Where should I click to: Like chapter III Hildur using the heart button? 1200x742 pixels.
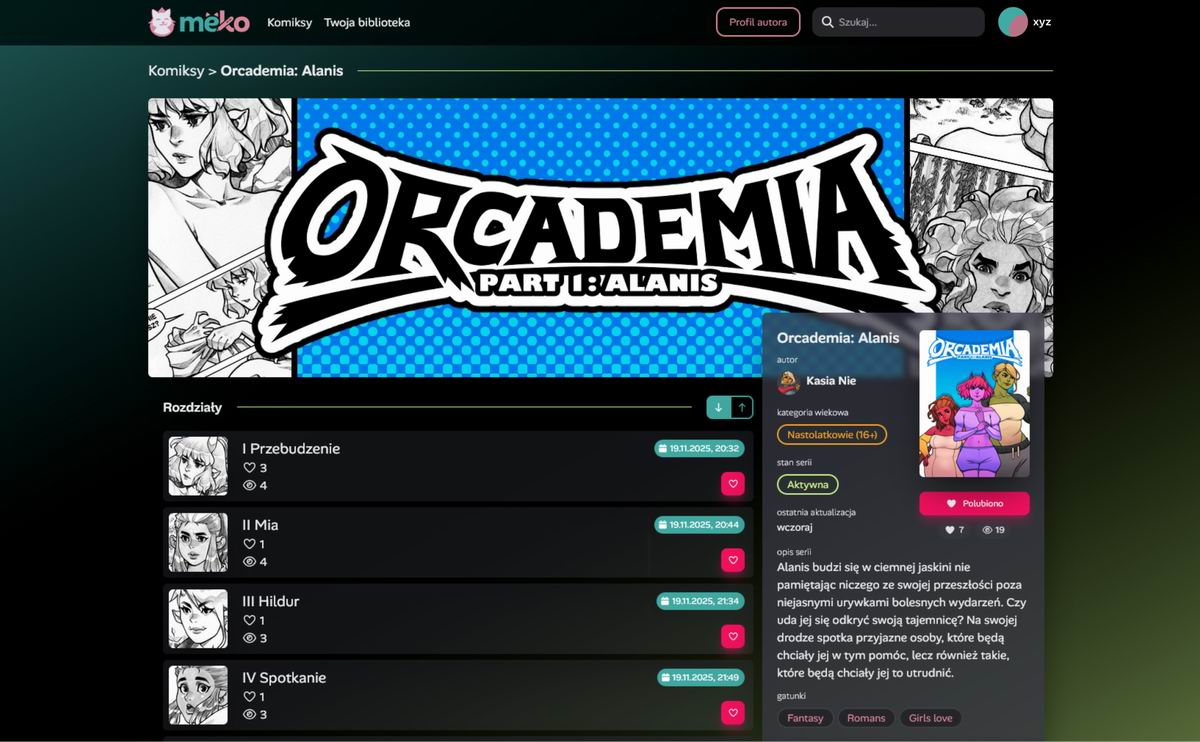click(x=733, y=636)
